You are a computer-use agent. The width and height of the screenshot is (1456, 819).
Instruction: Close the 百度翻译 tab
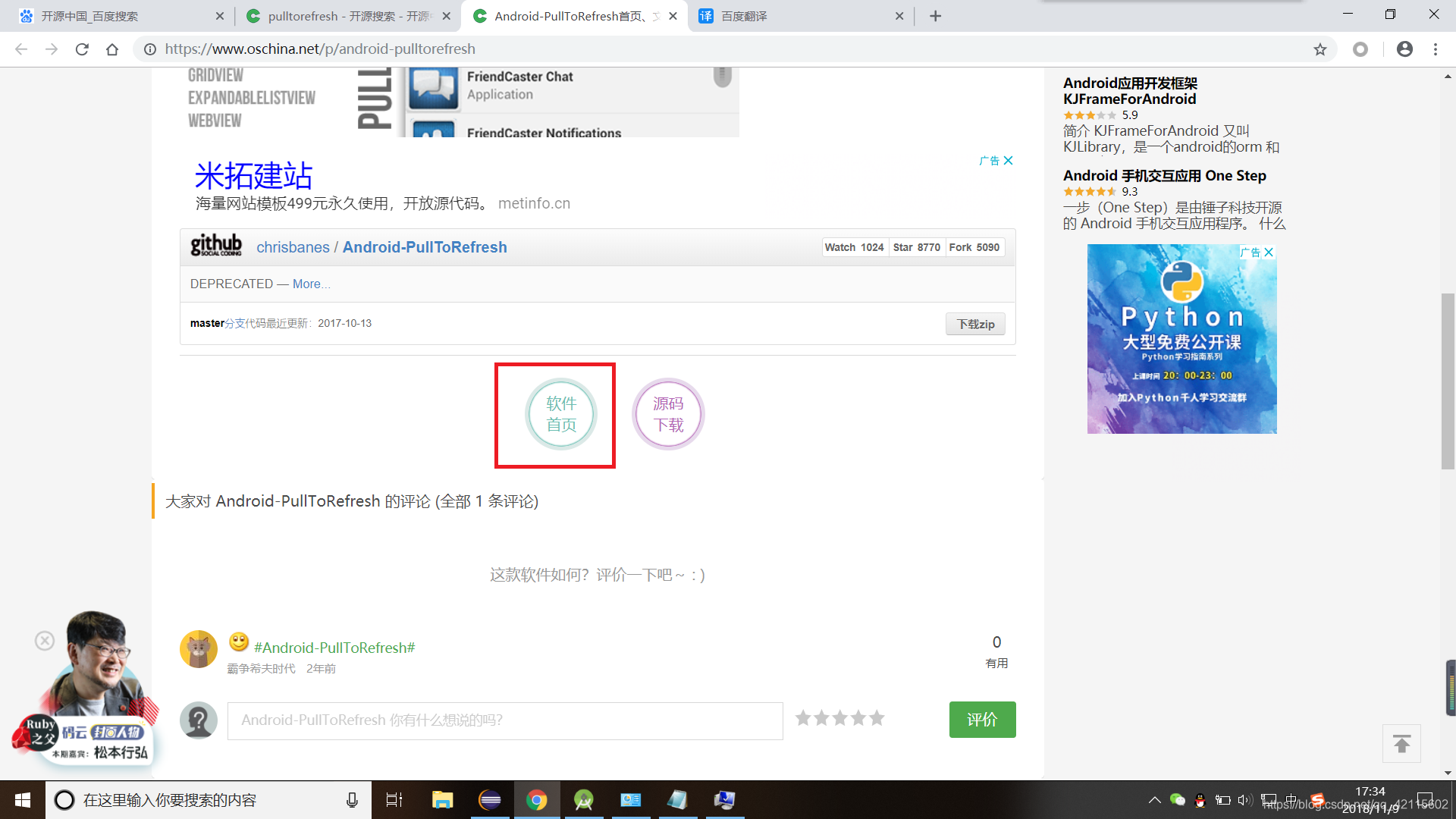(x=899, y=16)
